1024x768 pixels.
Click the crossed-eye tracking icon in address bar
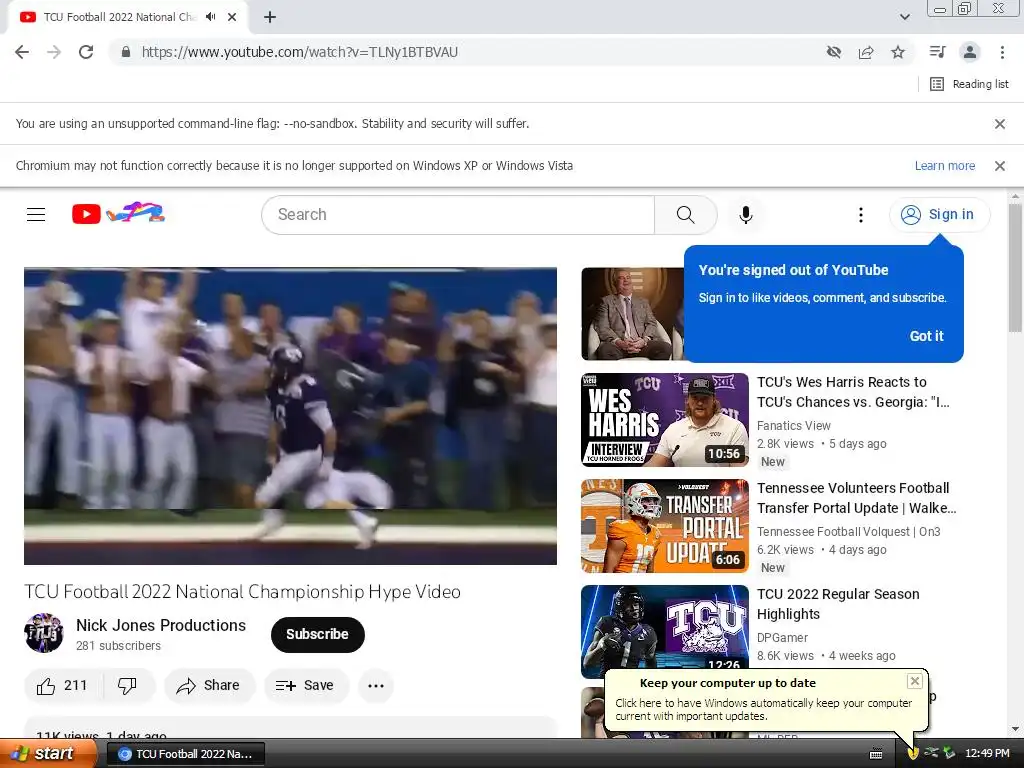click(833, 52)
